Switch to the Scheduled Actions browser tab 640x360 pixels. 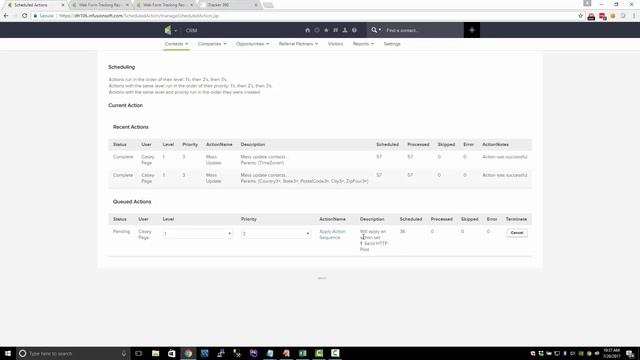point(35,5)
